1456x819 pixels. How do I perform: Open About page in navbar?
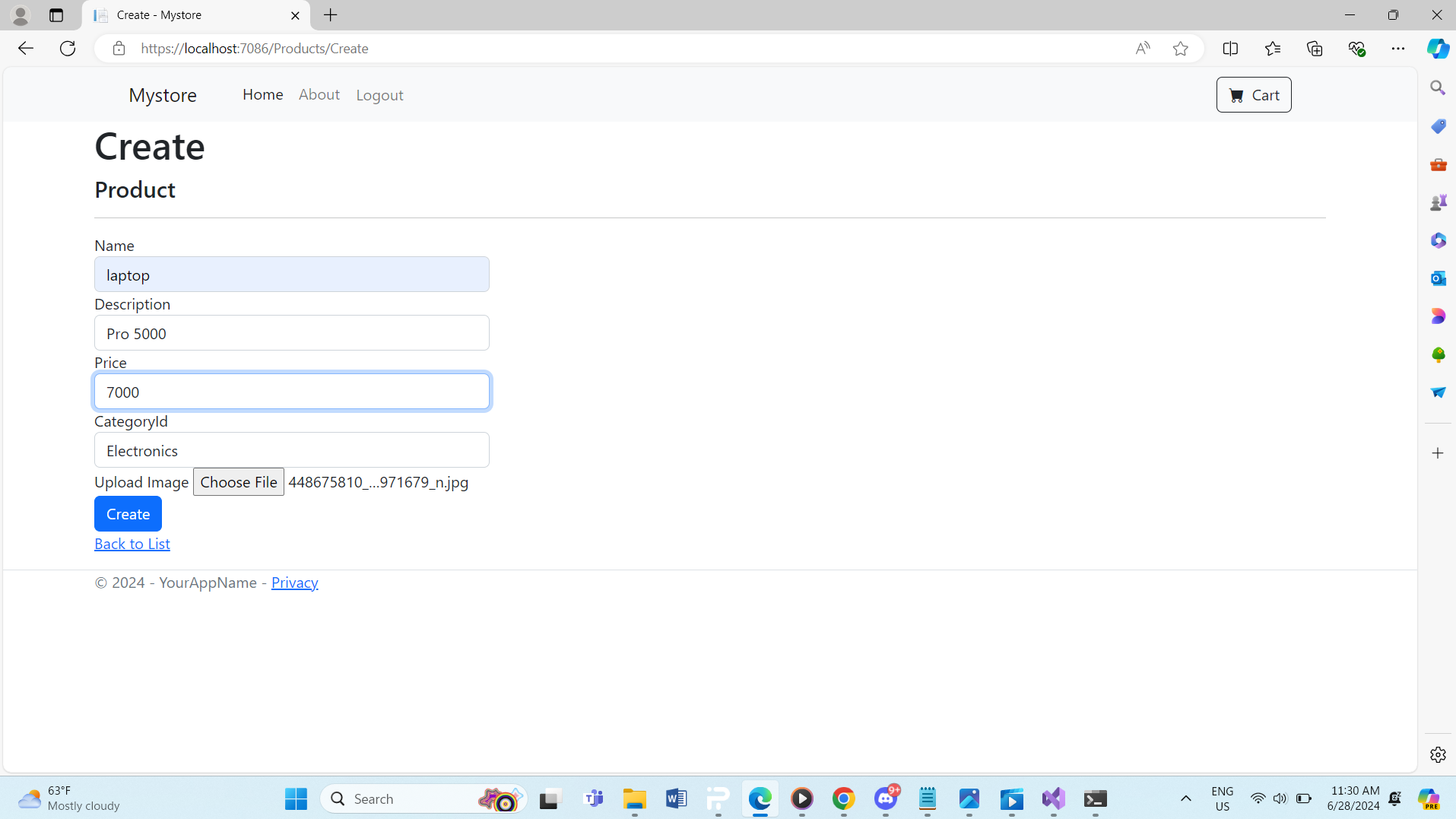coord(319,94)
